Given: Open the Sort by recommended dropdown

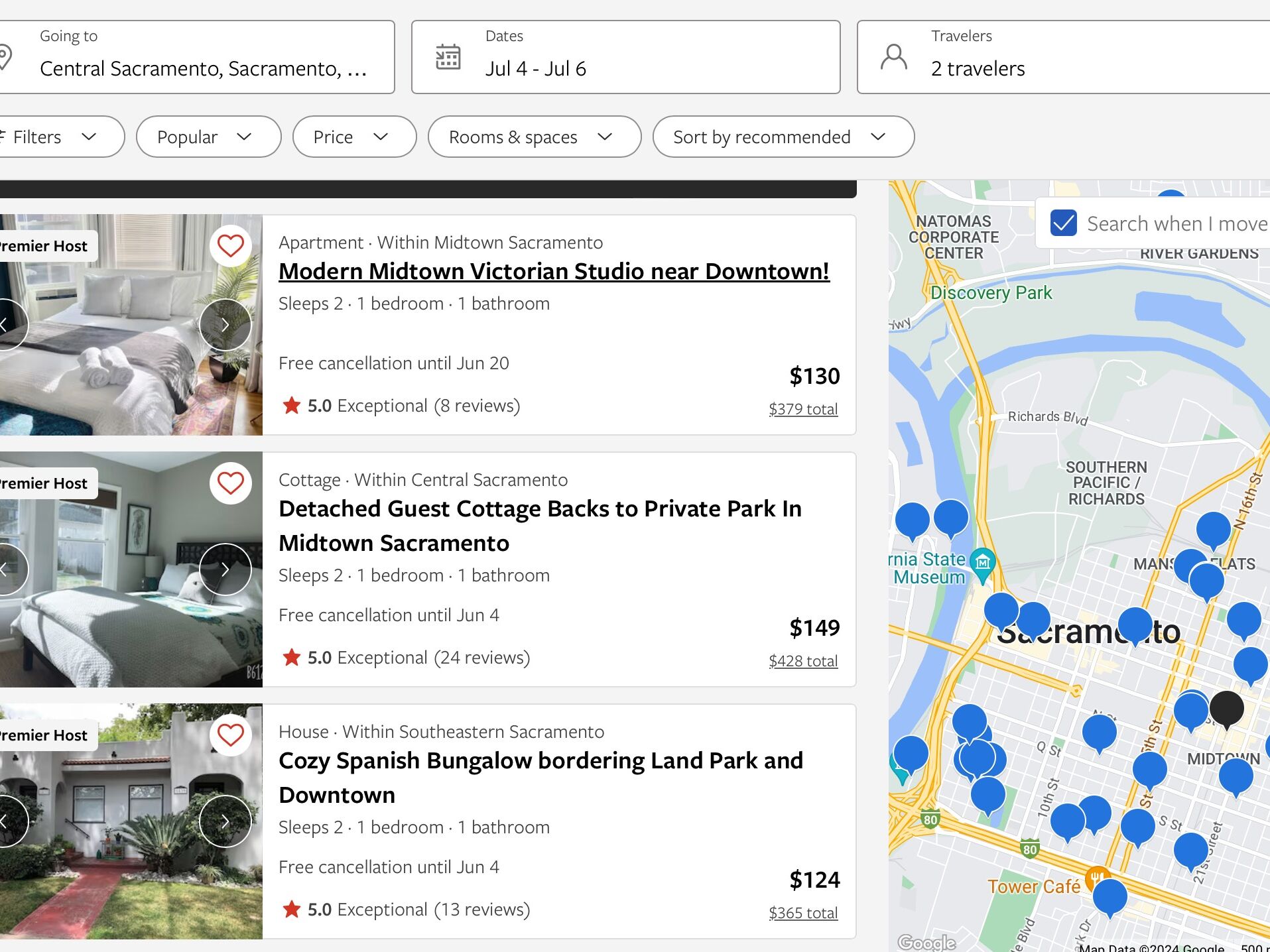Looking at the screenshot, I should [x=783, y=137].
